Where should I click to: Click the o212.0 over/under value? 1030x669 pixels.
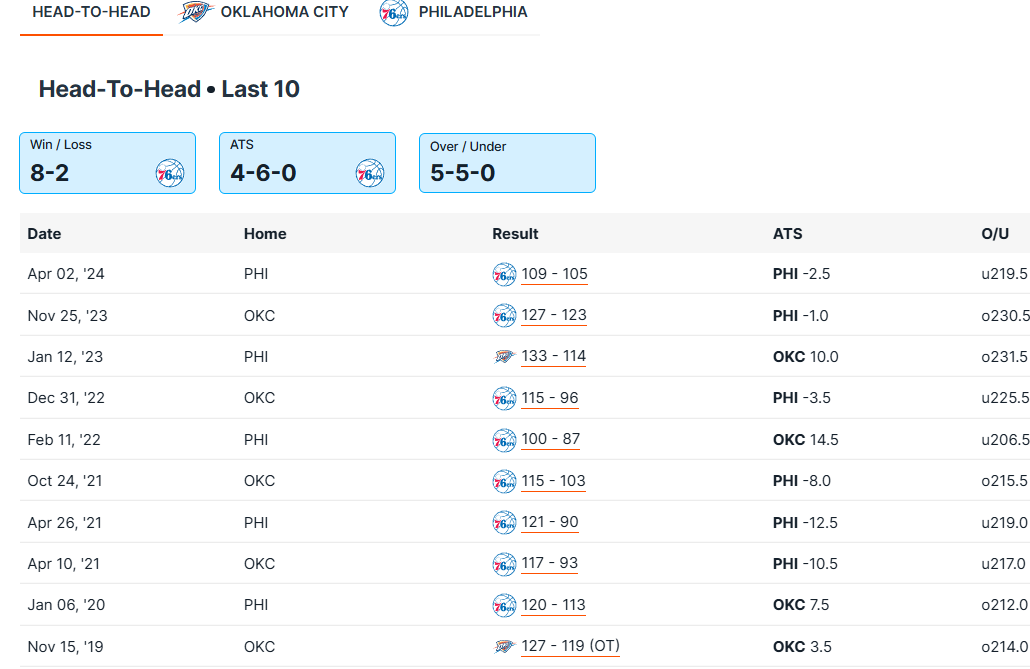point(1004,605)
